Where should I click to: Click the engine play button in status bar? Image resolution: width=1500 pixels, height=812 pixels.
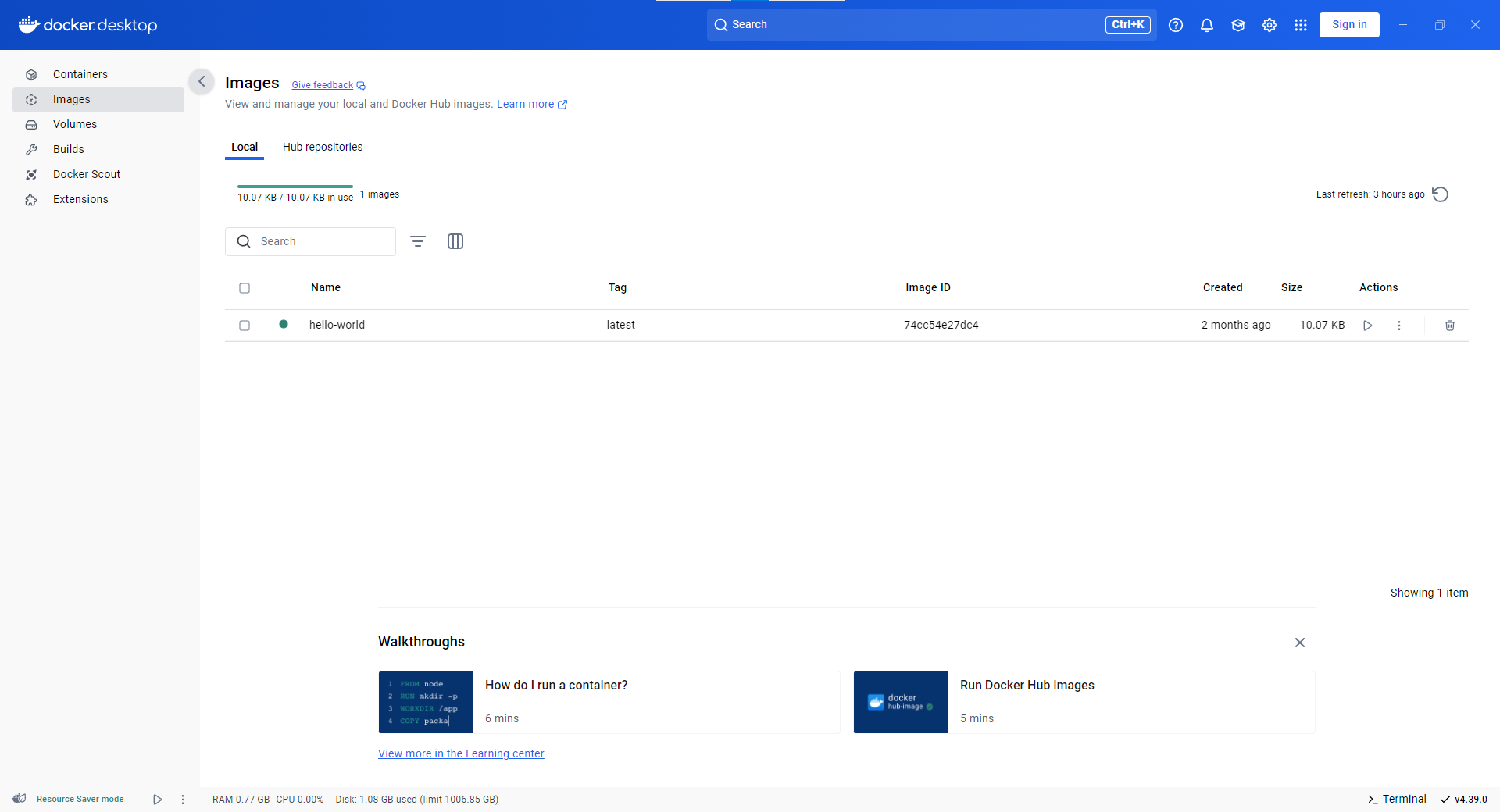point(158,800)
